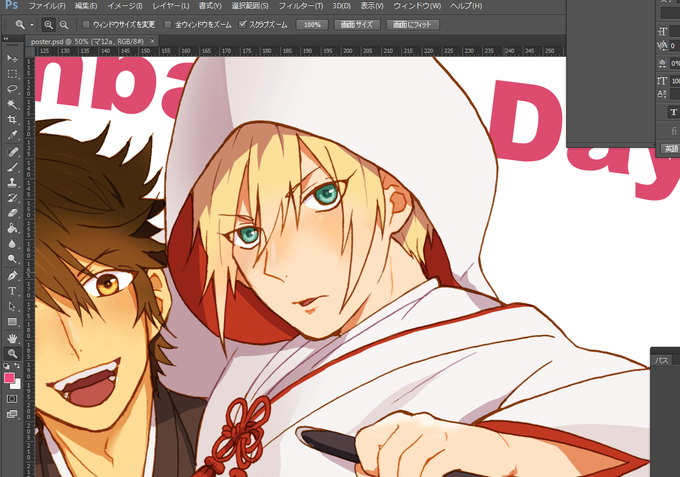Close the poster.psd document tab

(152, 41)
